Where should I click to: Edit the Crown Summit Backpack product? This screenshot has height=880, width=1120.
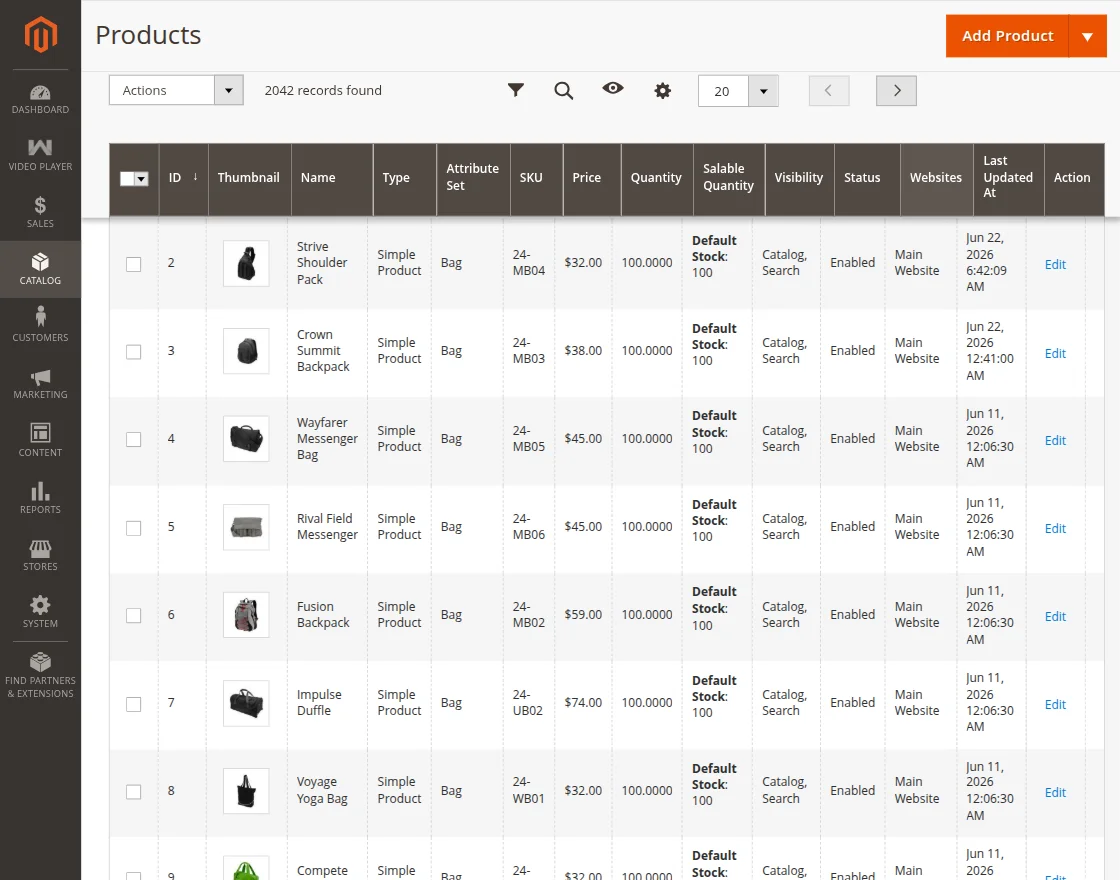(x=1055, y=354)
